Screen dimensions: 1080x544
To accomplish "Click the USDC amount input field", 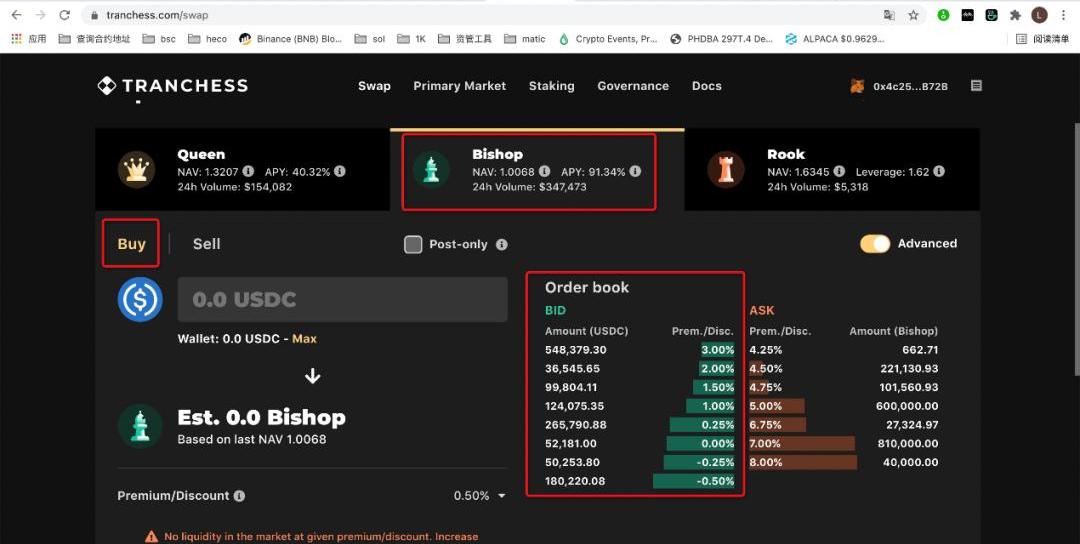I will [342, 299].
